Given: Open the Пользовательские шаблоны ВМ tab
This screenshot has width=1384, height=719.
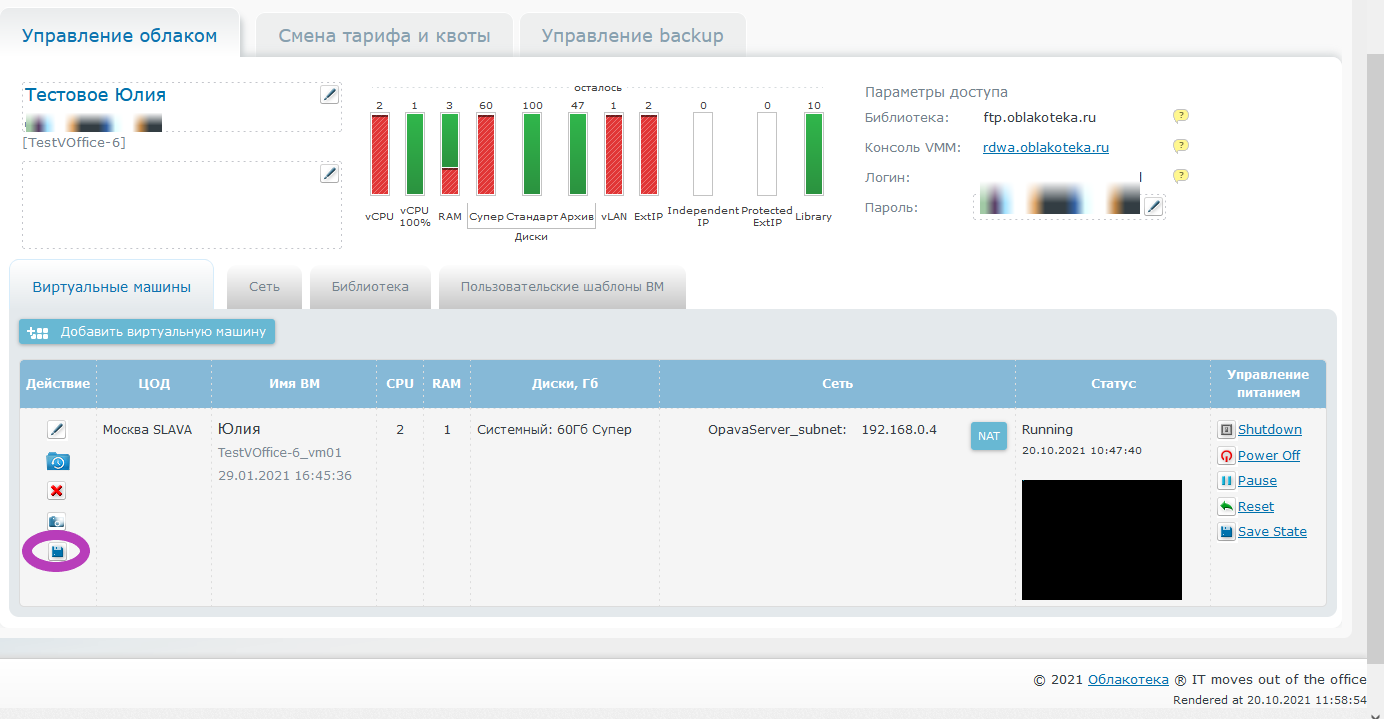Looking at the screenshot, I should [562, 287].
